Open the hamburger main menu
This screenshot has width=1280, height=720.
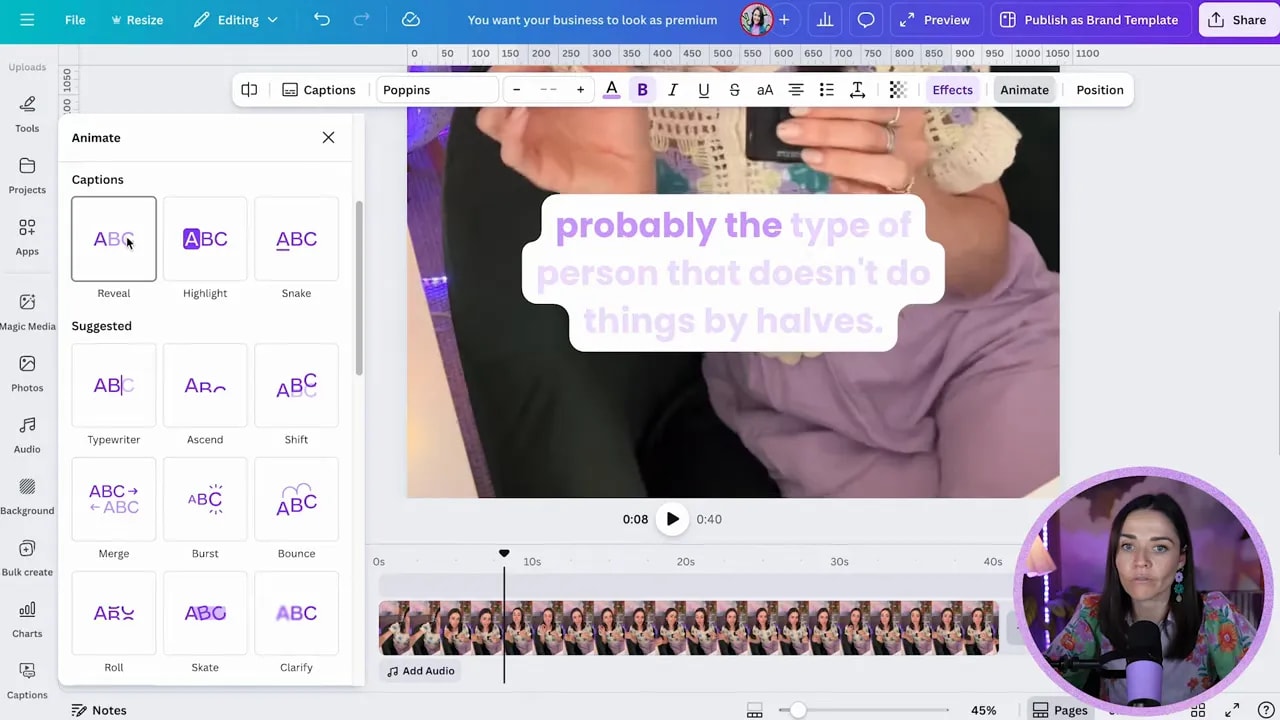click(x=27, y=20)
